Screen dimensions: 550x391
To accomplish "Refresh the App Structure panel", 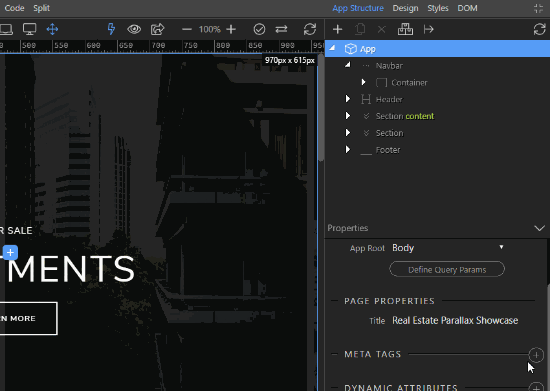I will click(x=539, y=29).
